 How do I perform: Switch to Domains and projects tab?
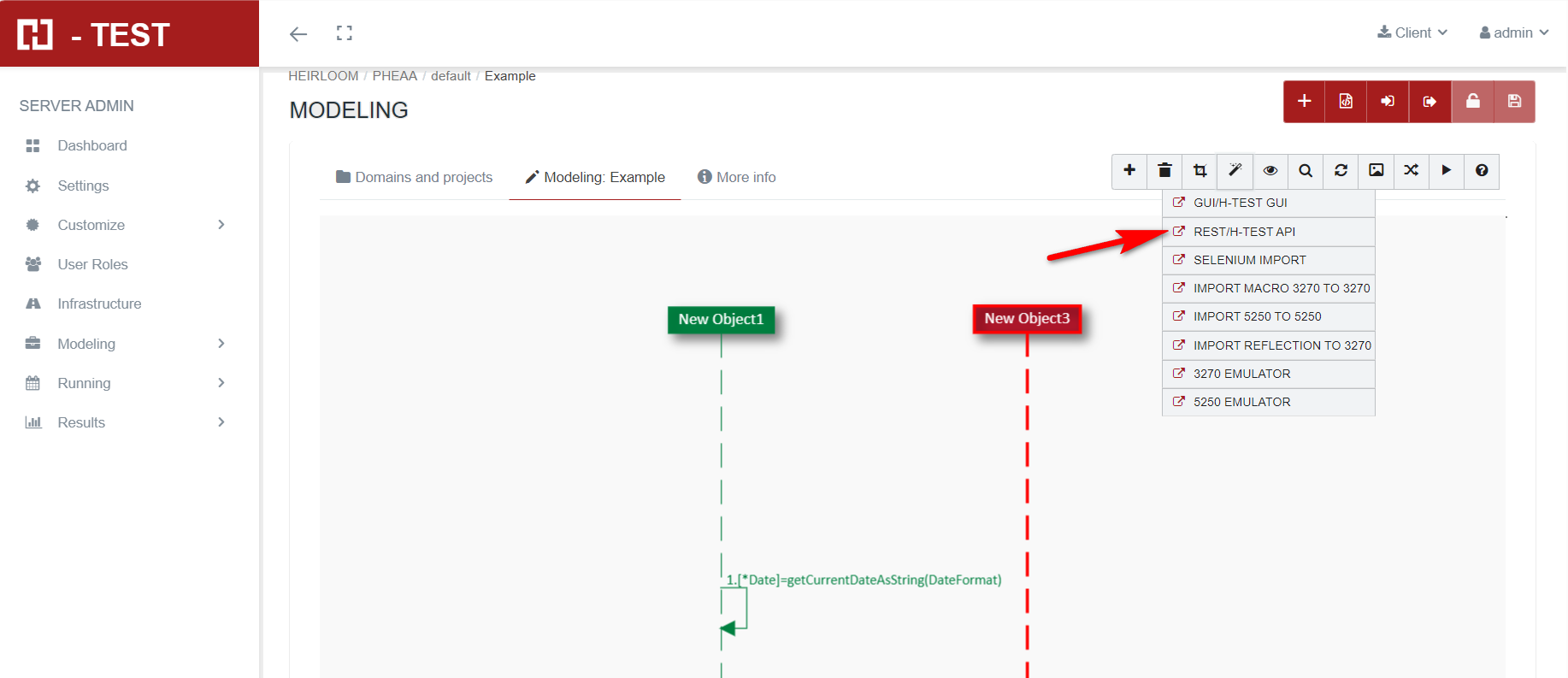(x=415, y=177)
